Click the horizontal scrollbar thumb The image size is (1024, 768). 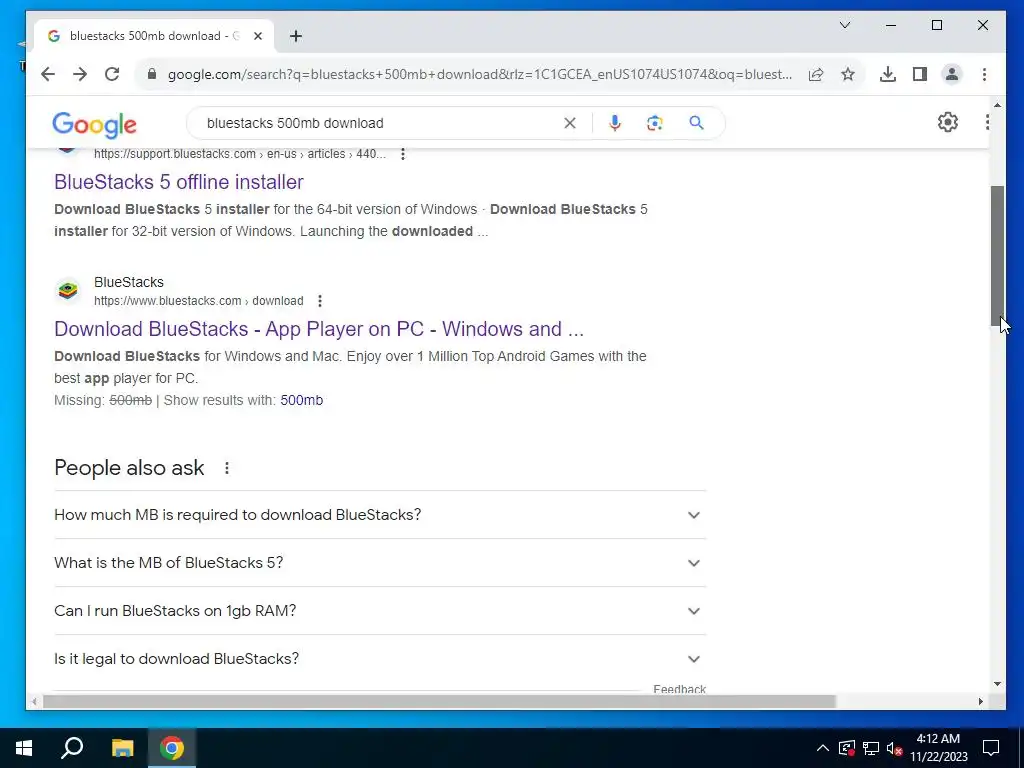click(x=439, y=701)
